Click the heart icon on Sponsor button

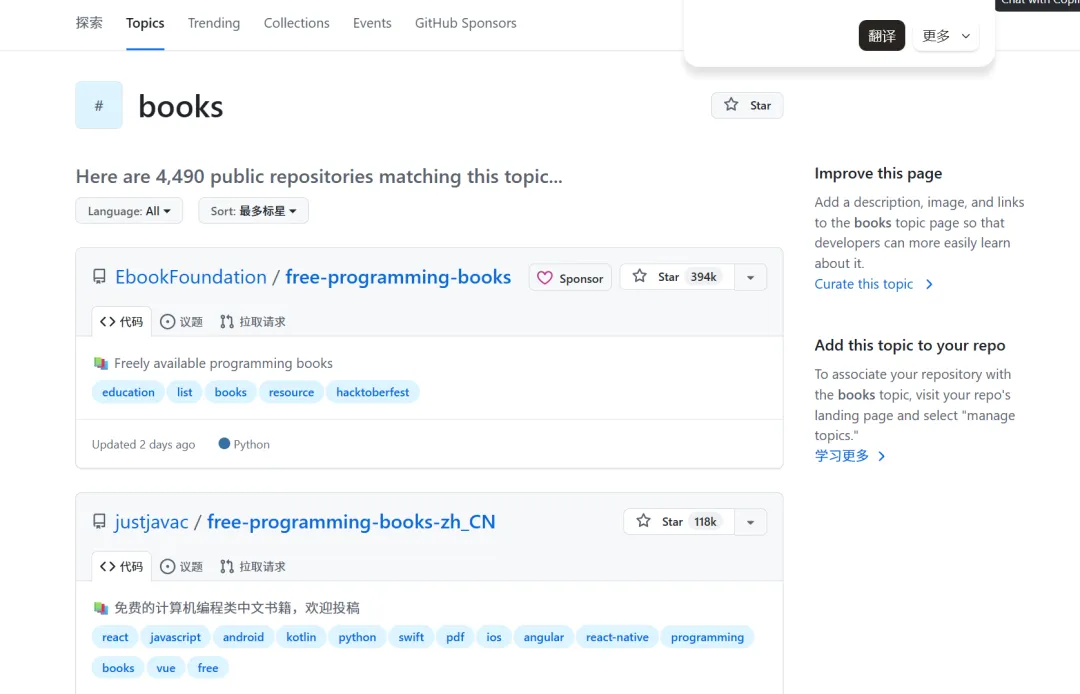tap(545, 277)
